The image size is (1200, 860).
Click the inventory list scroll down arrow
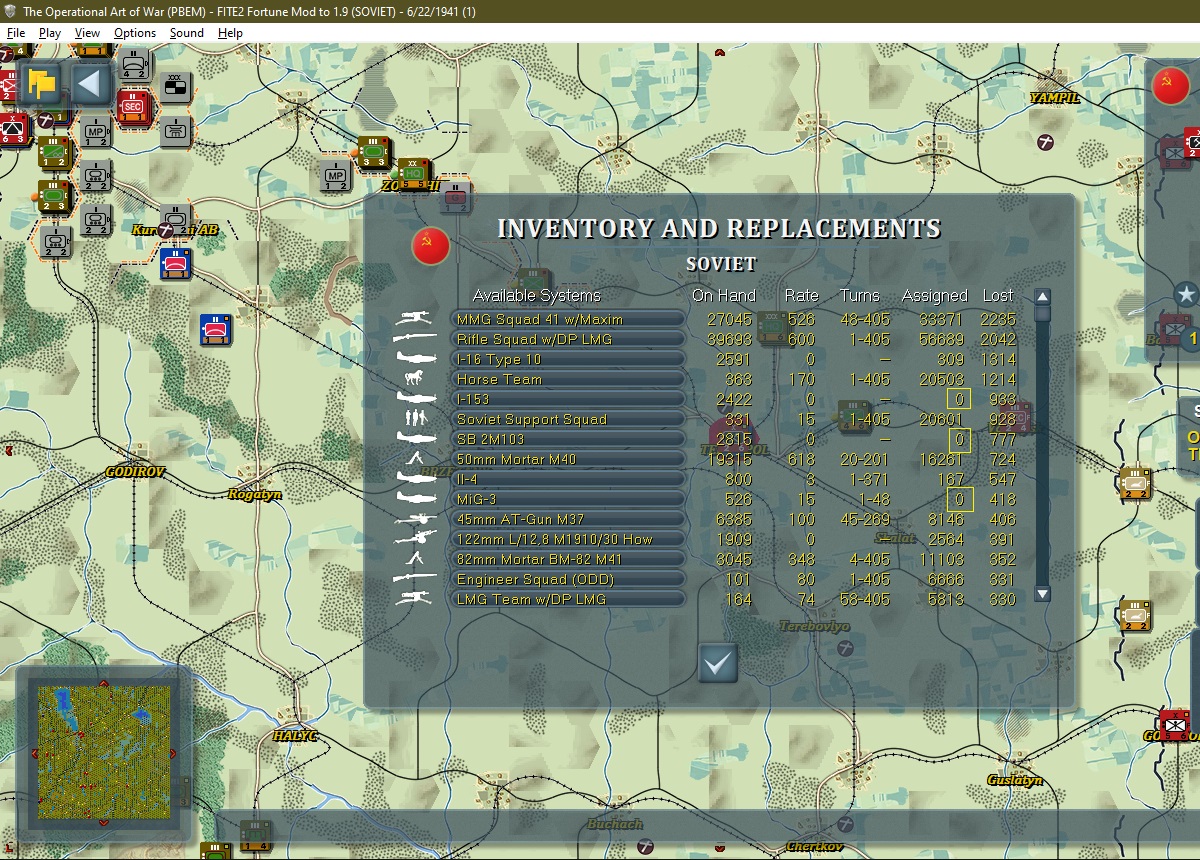pos(1042,594)
